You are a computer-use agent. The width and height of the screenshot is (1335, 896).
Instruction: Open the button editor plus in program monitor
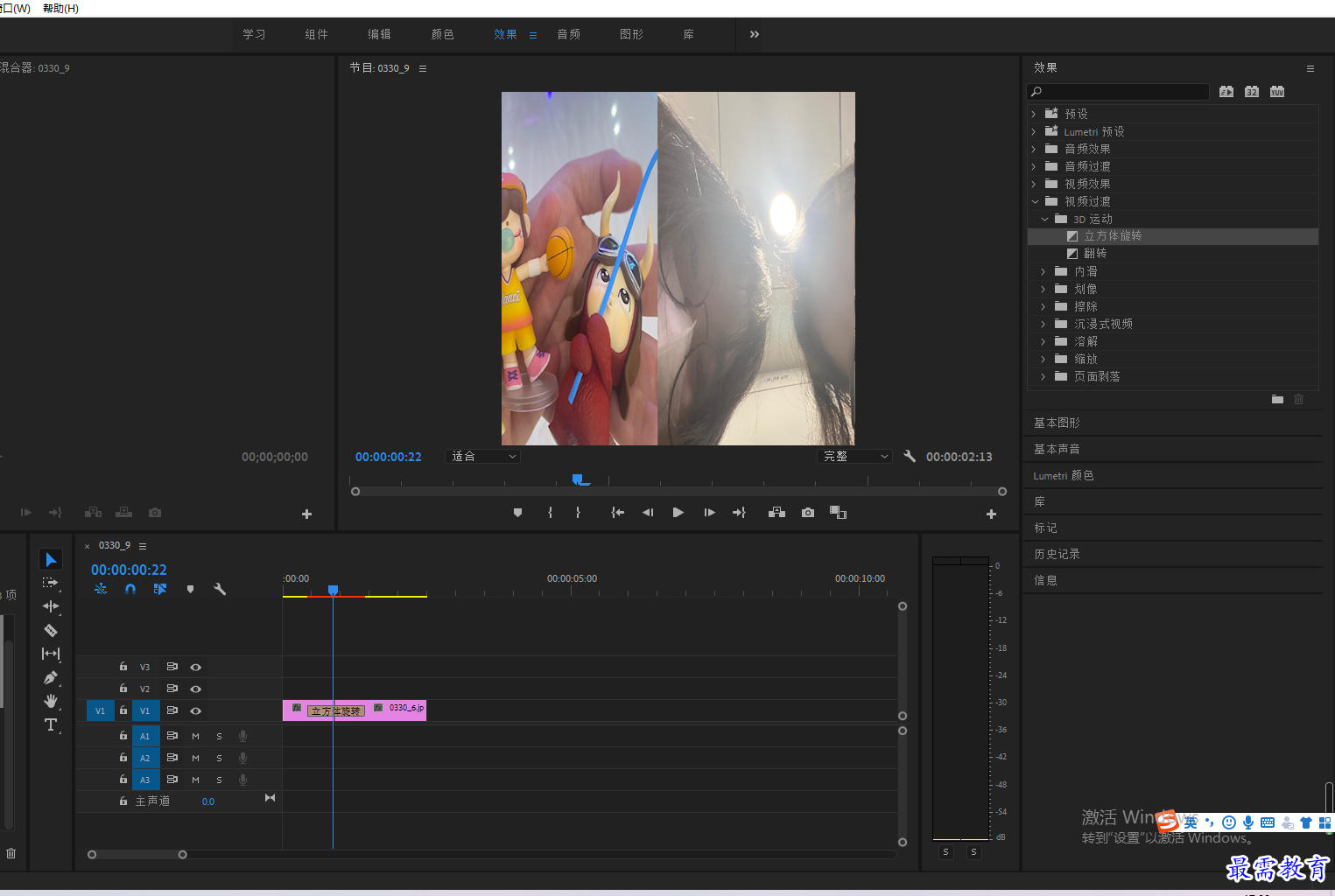pos(991,514)
